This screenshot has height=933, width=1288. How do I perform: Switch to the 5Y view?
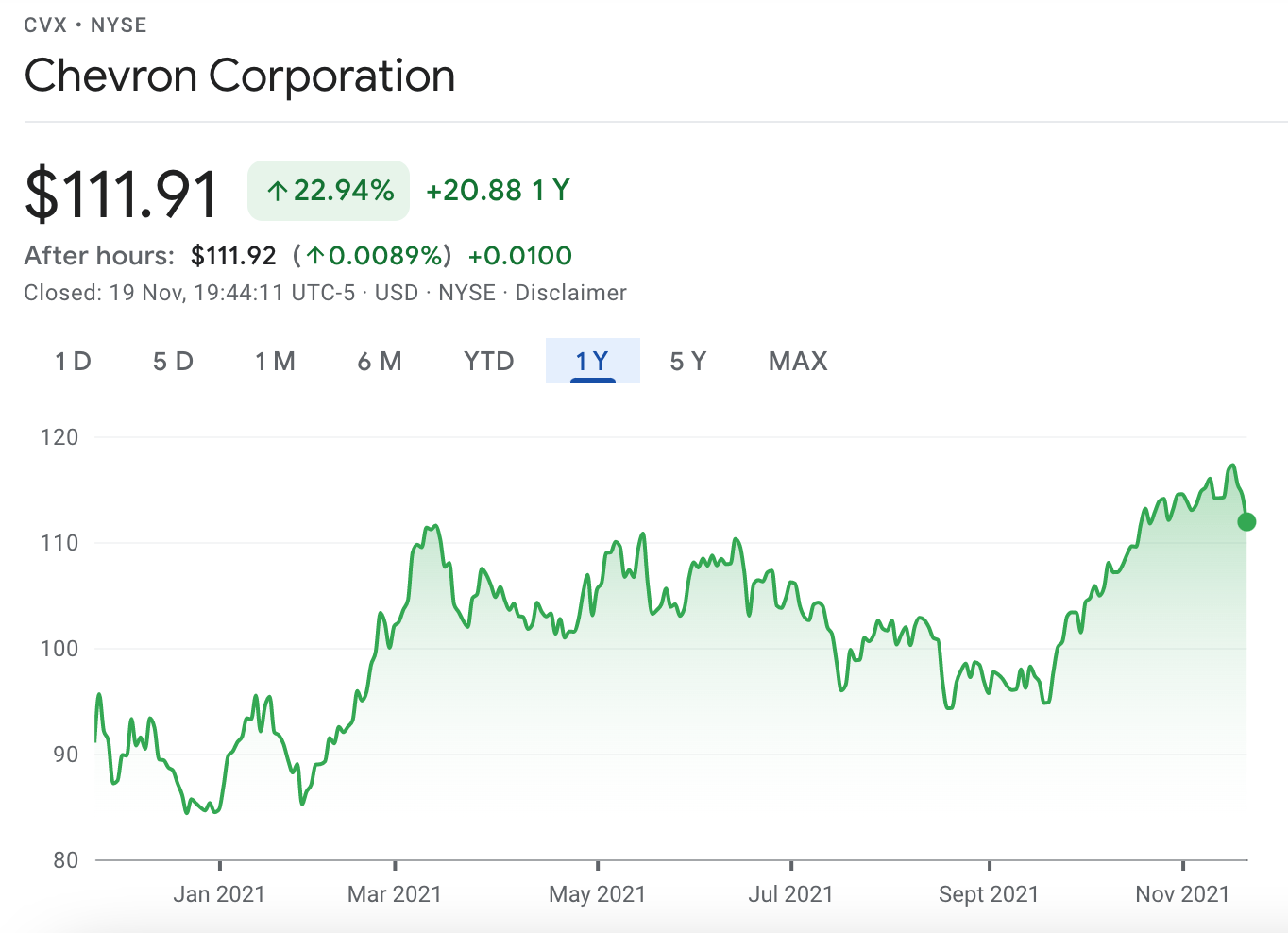[687, 361]
